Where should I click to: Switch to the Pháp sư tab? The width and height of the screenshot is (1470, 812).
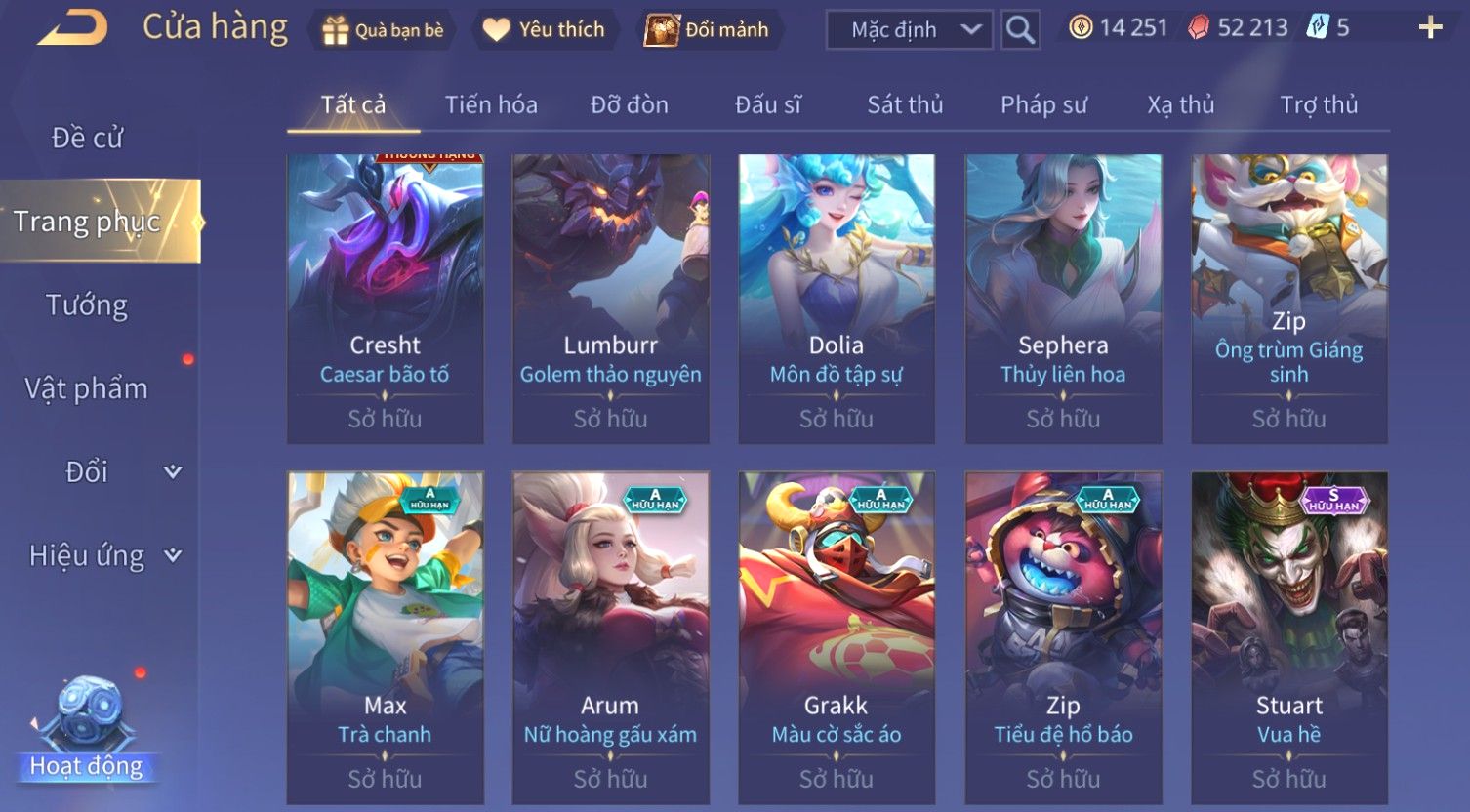pyautogui.click(x=1043, y=104)
